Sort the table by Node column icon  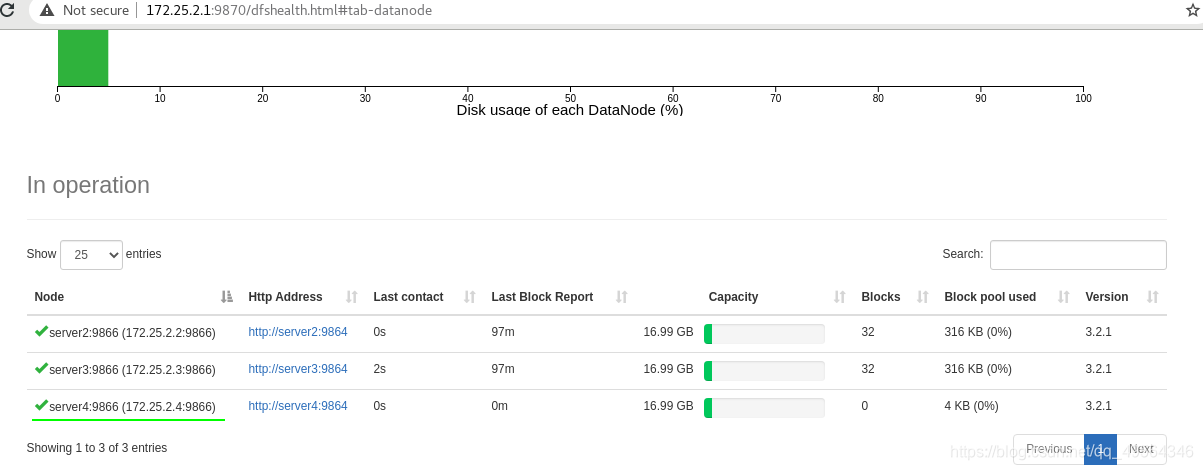click(227, 297)
